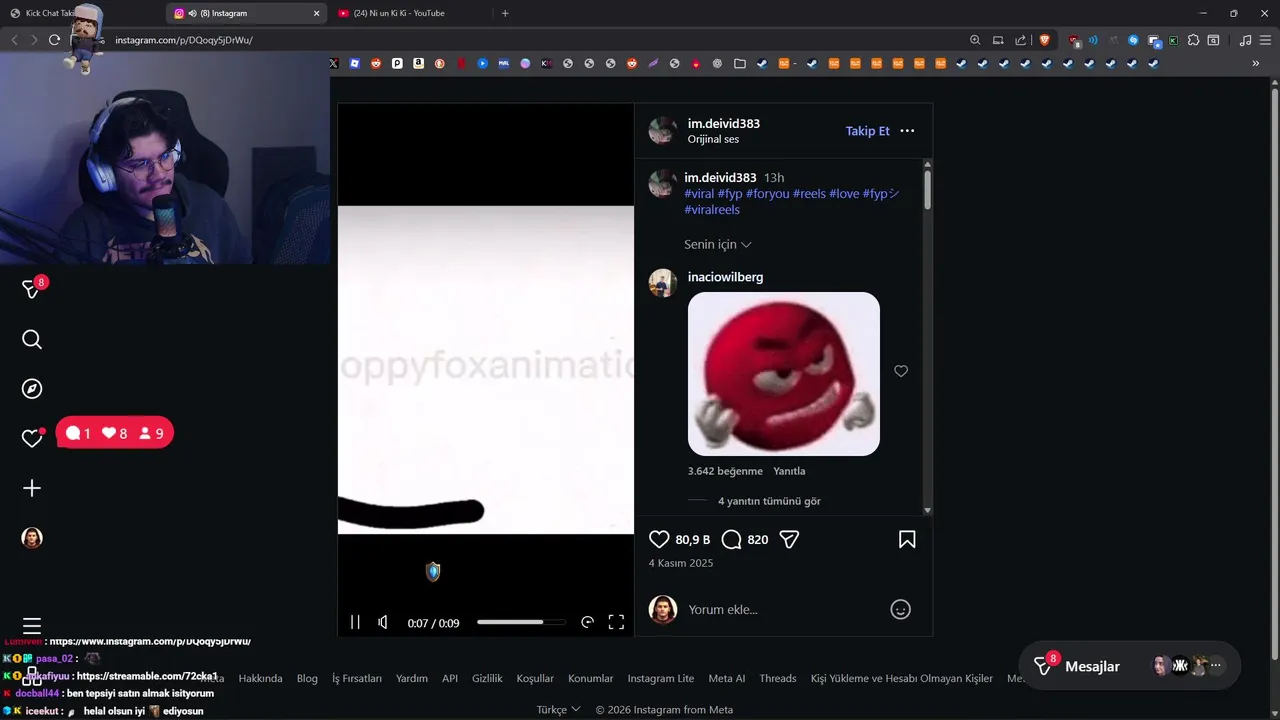Open emoji picker in comment box
The width and height of the screenshot is (1280, 720).
[901, 609]
